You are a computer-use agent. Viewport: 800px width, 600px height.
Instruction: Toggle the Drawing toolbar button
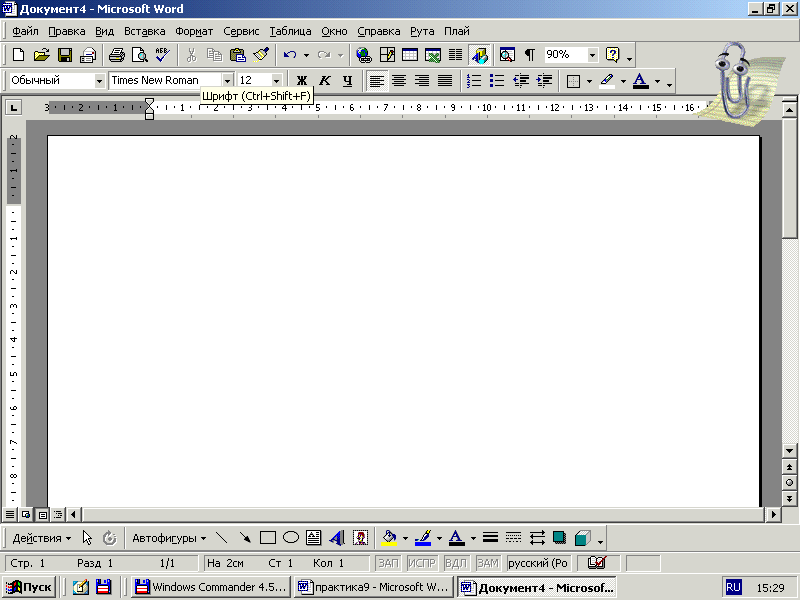pos(480,55)
